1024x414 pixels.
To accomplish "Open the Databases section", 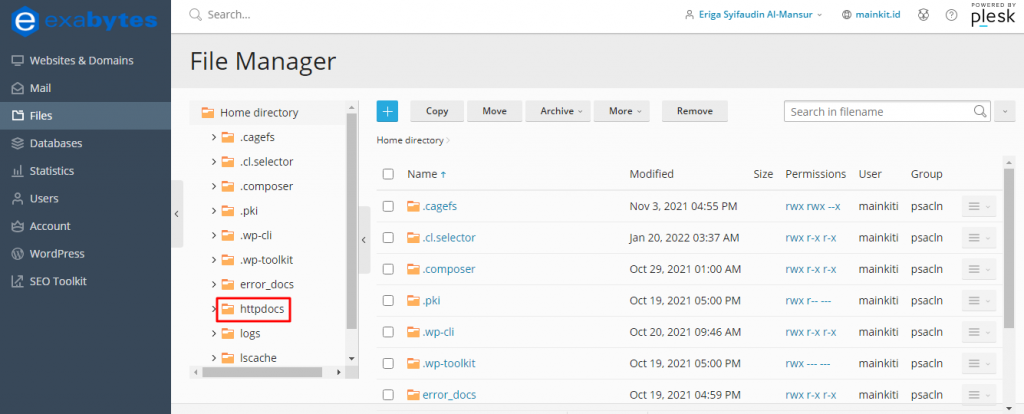I will click(56, 143).
